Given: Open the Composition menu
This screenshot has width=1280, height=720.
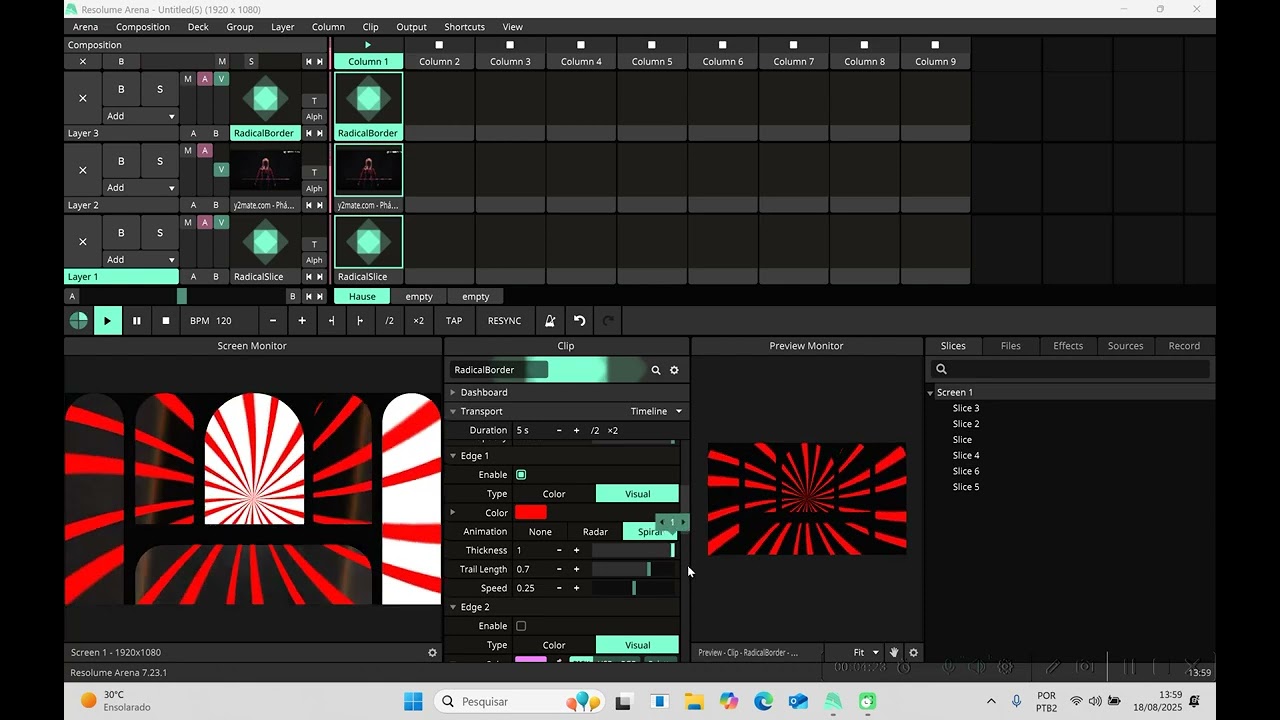Looking at the screenshot, I should point(143,27).
